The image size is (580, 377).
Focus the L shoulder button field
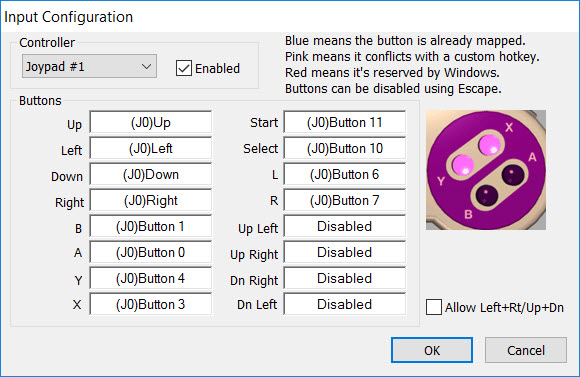pos(344,174)
